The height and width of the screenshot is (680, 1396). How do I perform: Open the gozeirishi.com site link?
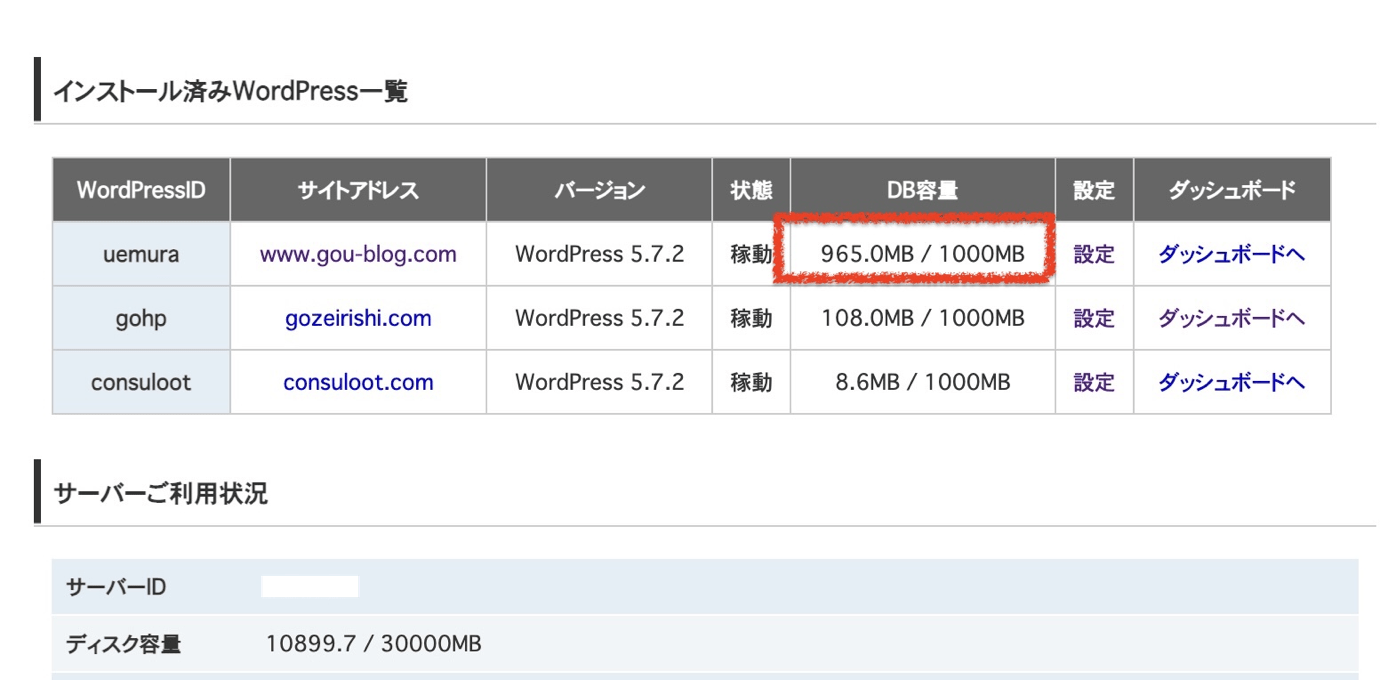(358, 318)
